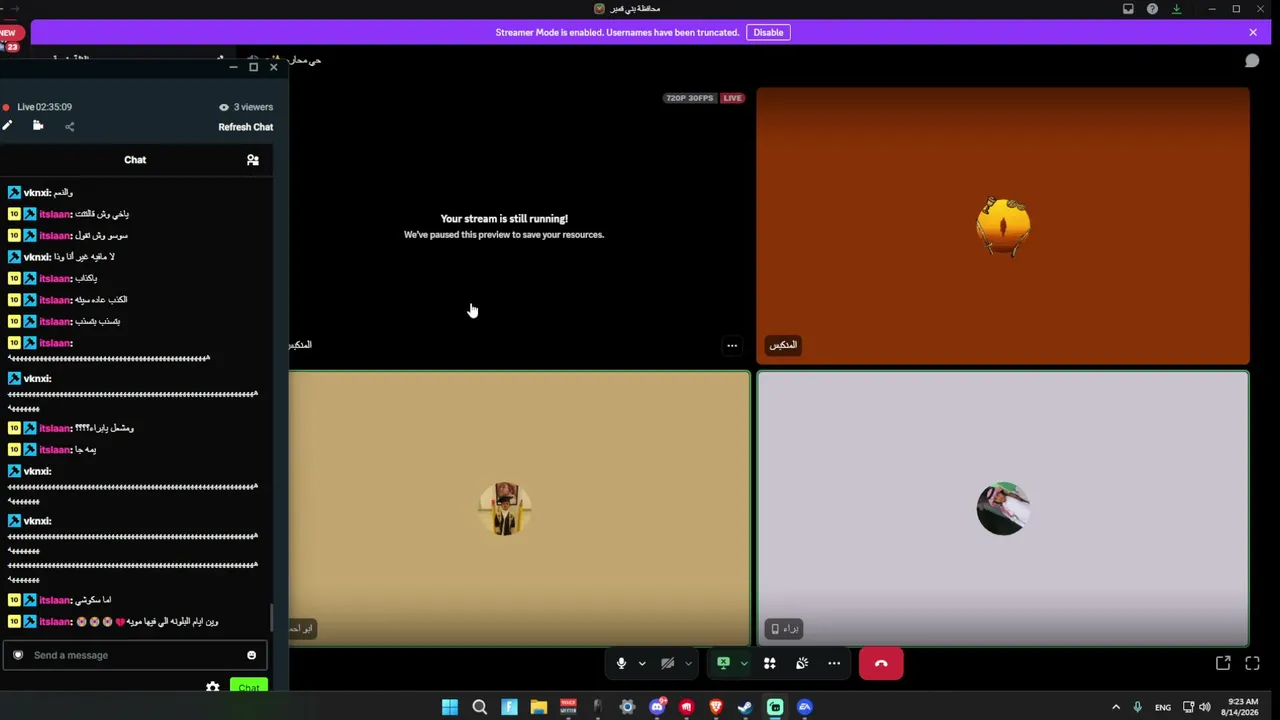Open File Explorer from taskbar
The height and width of the screenshot is (720, 1280).
coord(539,707)
